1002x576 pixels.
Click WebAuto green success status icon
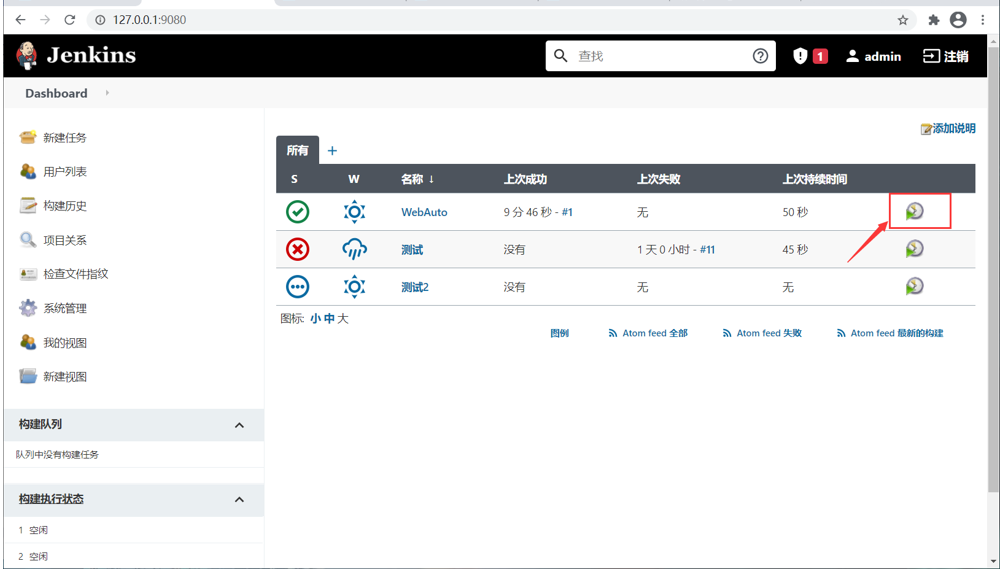pos(298,212)
